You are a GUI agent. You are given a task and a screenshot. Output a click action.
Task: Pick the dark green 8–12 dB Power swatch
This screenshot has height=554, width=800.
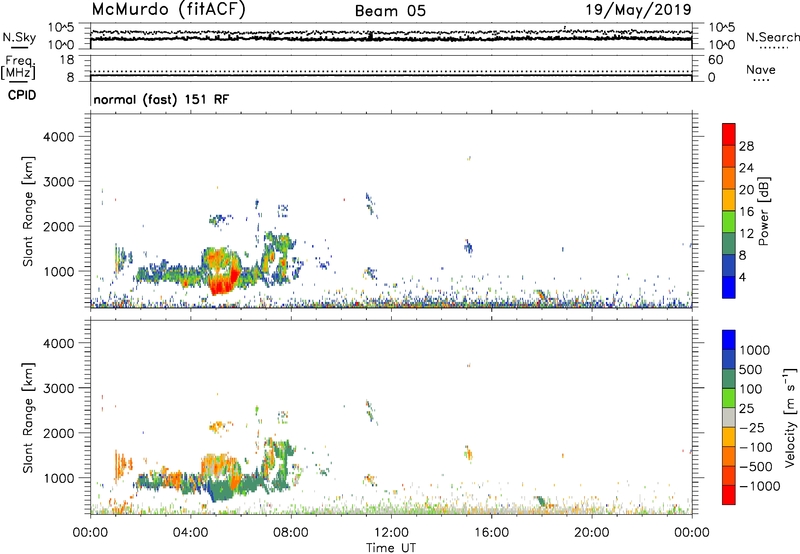(x=729, y=244)
